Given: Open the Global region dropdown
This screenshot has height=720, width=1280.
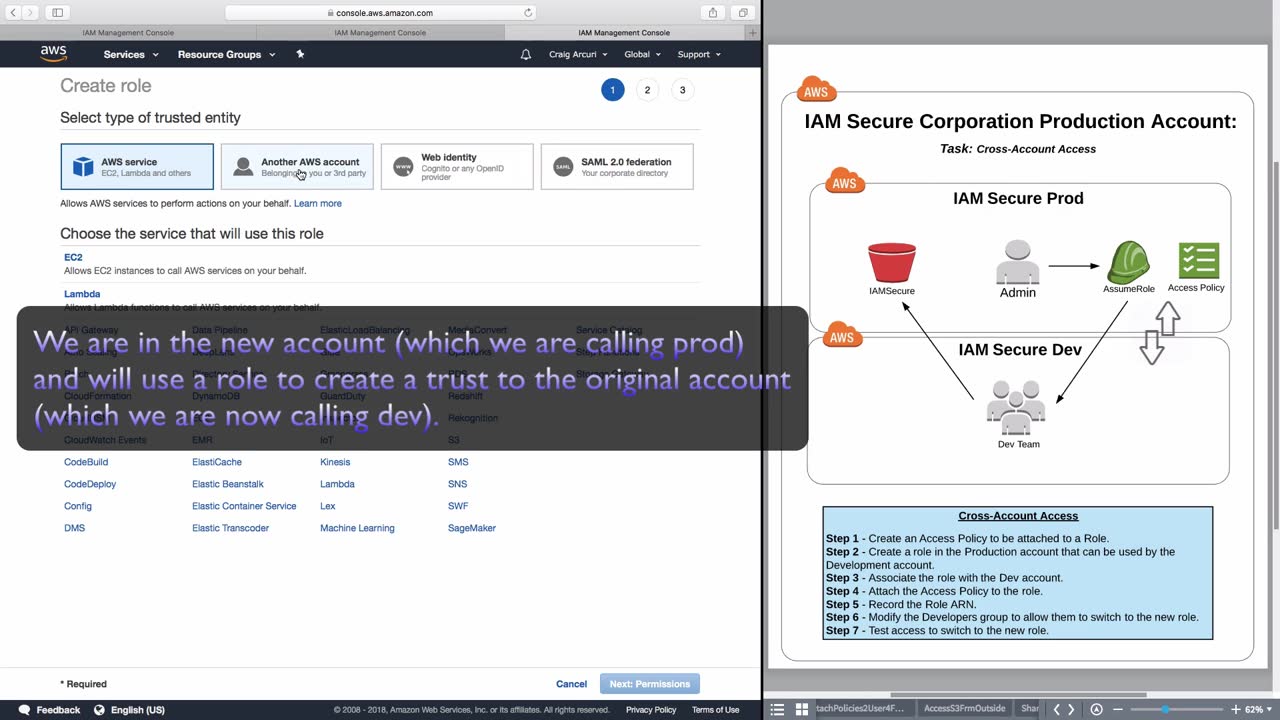Looking at the screenshot, I should pyautogui.click(x=642, y=54).
